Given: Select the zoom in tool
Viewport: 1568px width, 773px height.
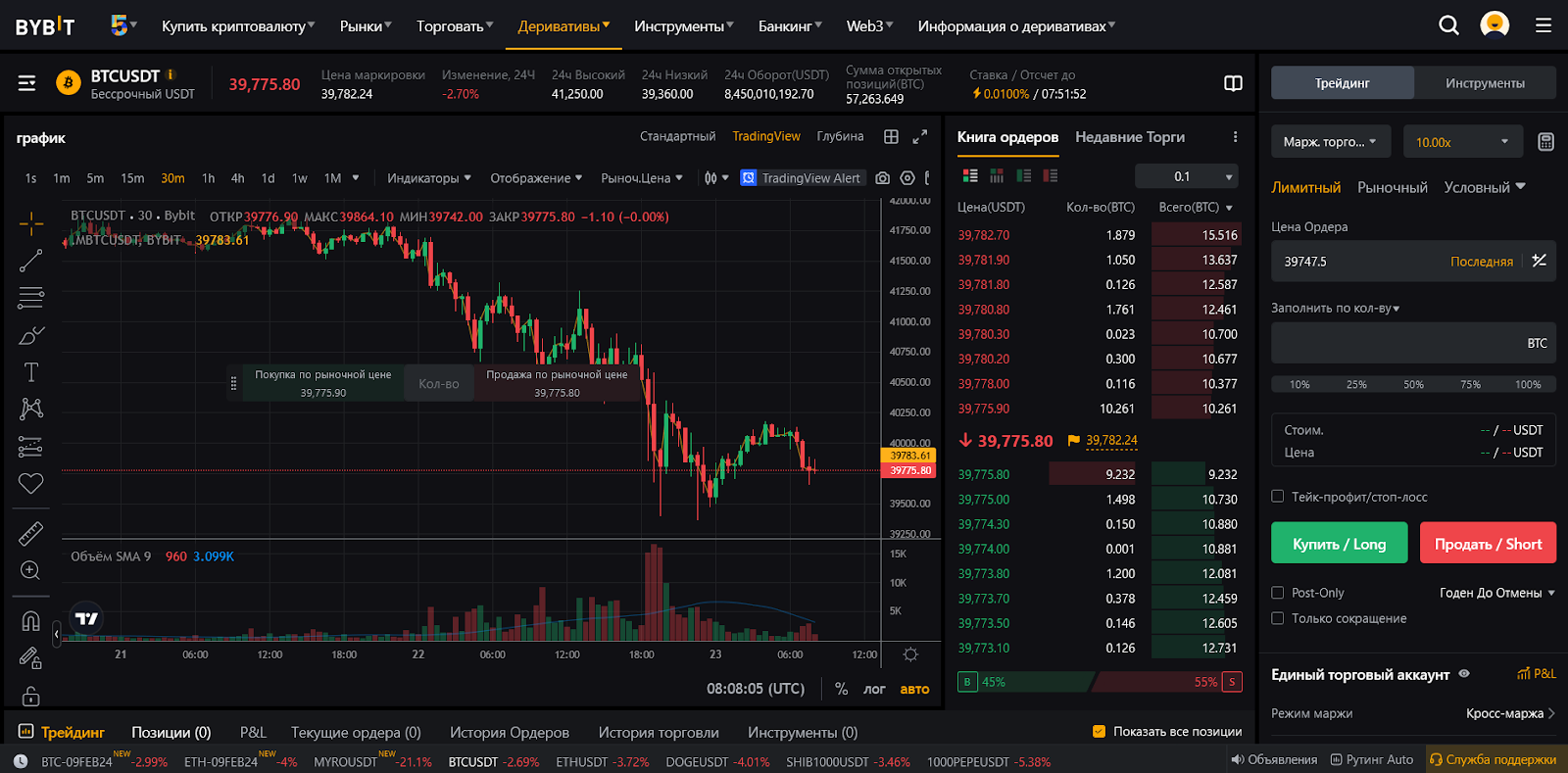Looking at the screenshot, I should pyautogui.click(x=31, y=570).
